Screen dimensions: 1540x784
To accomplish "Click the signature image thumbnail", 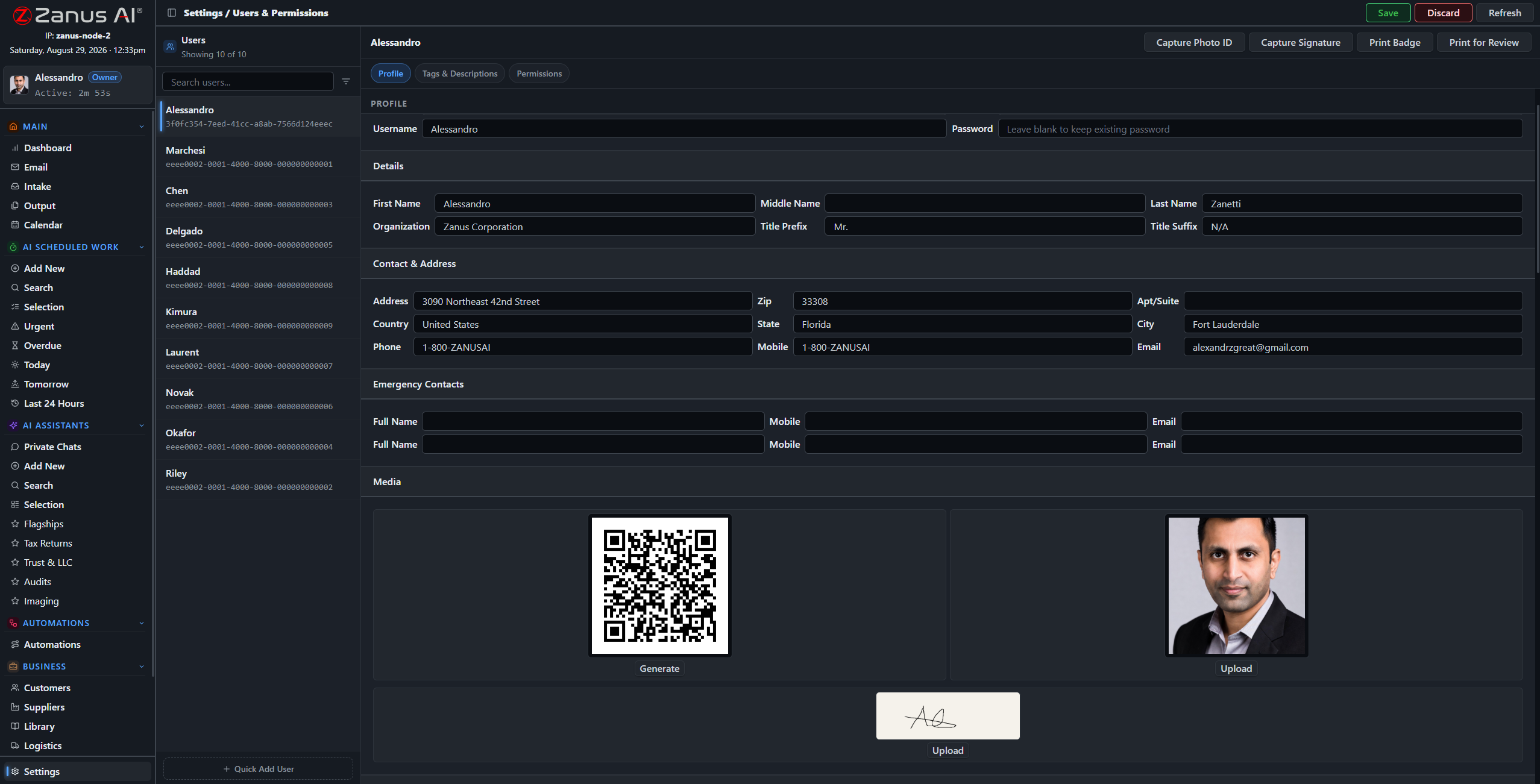I will pos(948,716).
